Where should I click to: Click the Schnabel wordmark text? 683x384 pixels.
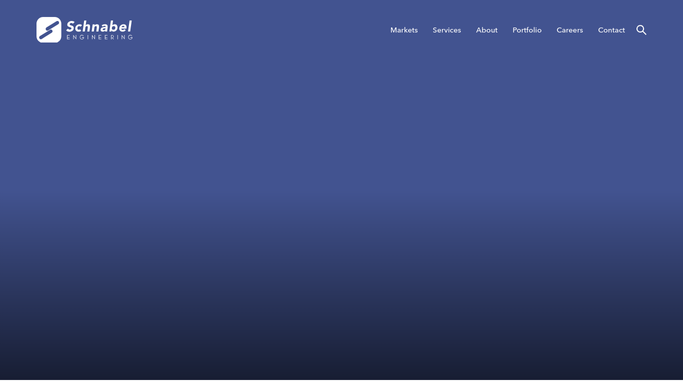[x=99, y=27]
